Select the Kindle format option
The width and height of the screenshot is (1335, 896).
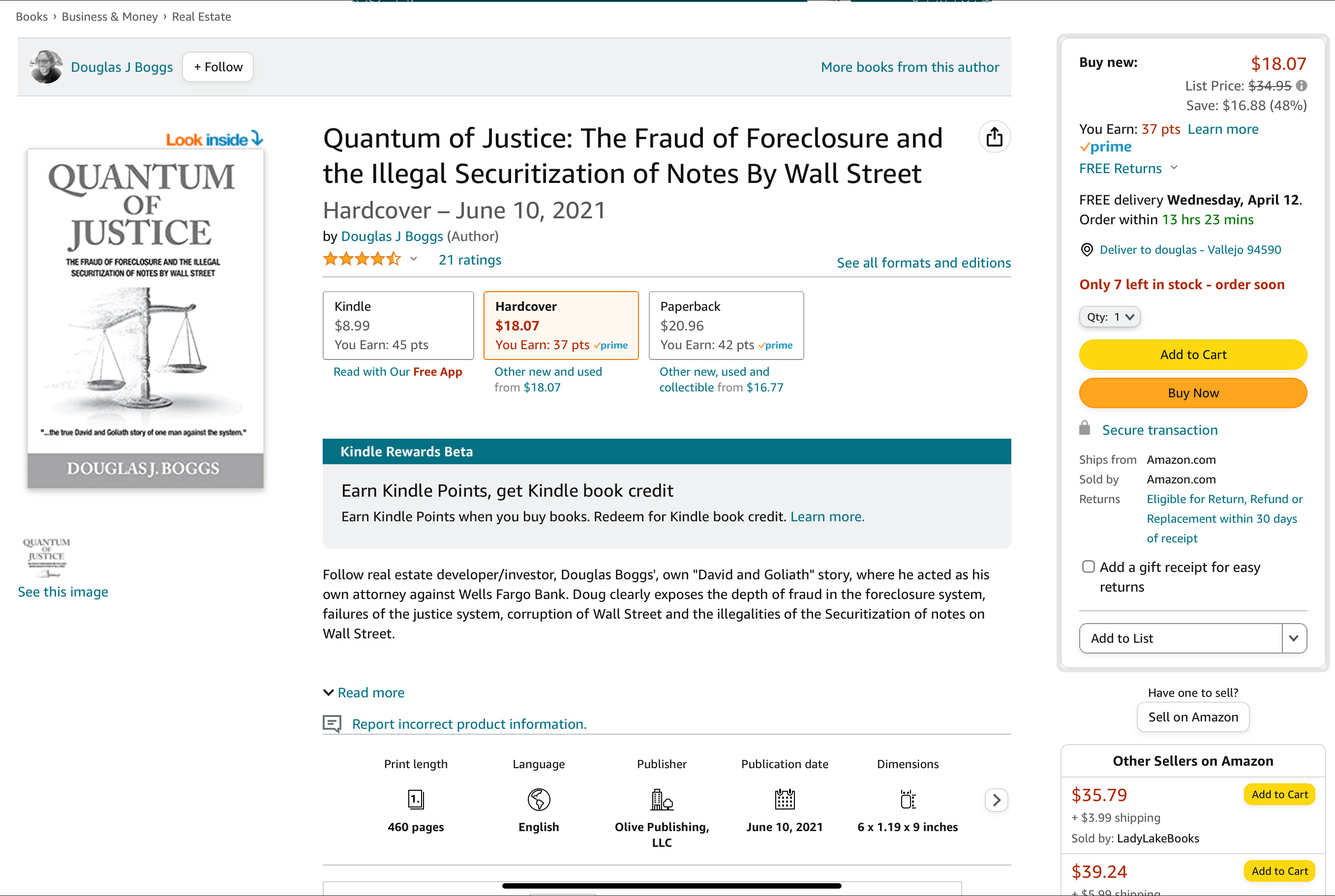tap(398, 326)
